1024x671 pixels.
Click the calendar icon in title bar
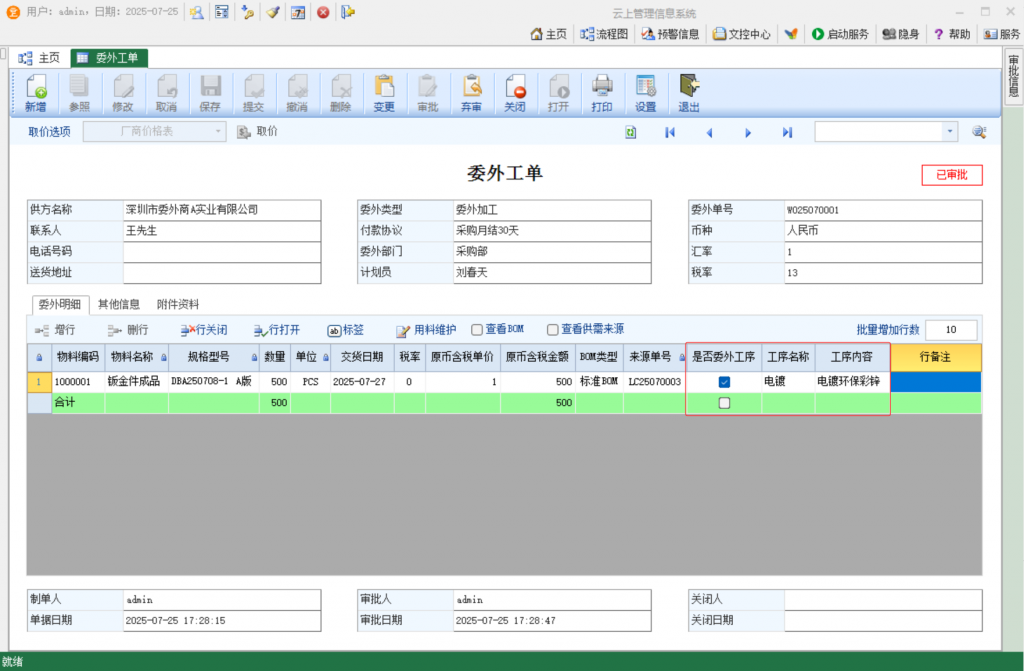coord(298,12)
